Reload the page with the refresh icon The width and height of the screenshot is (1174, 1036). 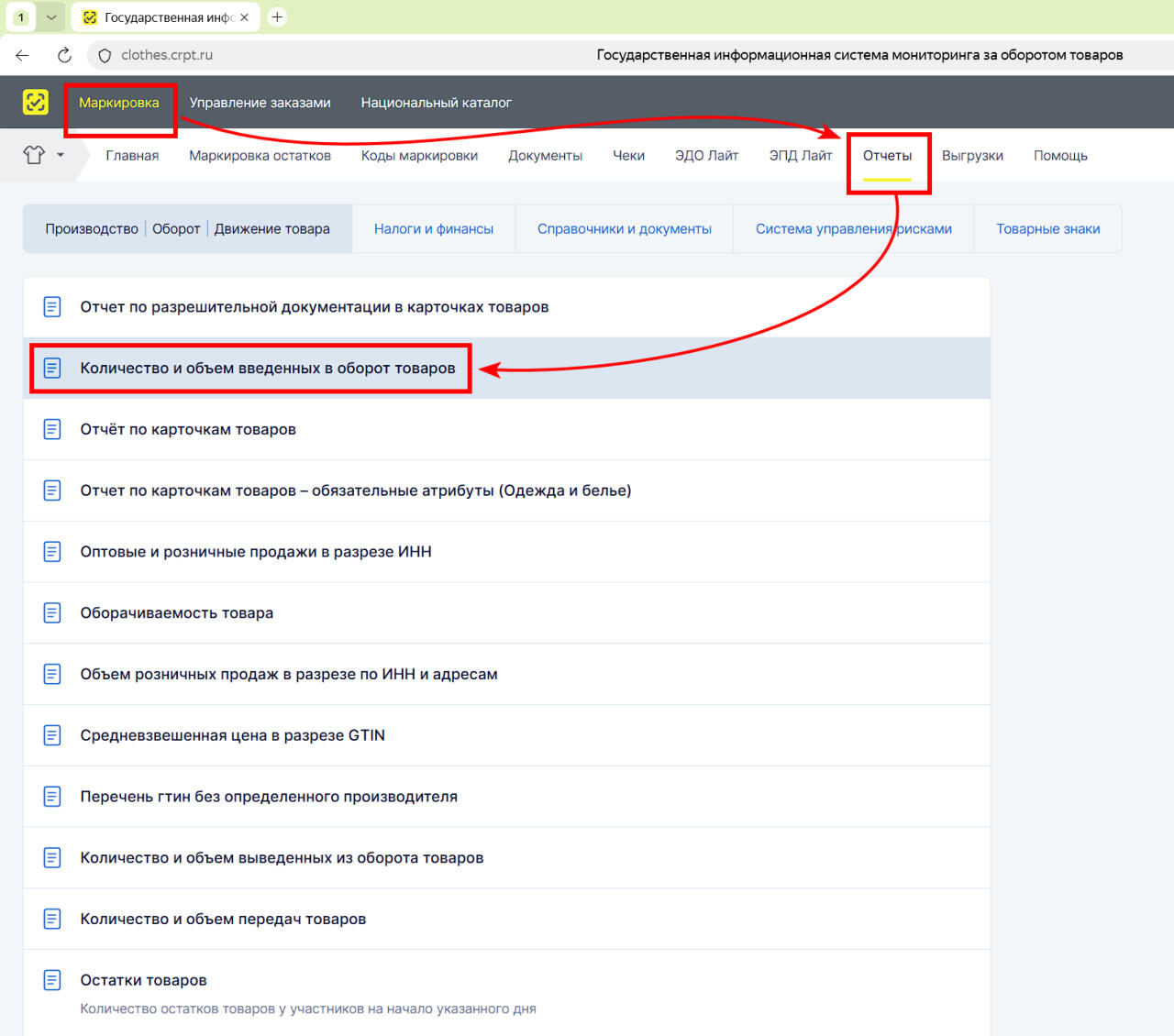pos(64,55)
